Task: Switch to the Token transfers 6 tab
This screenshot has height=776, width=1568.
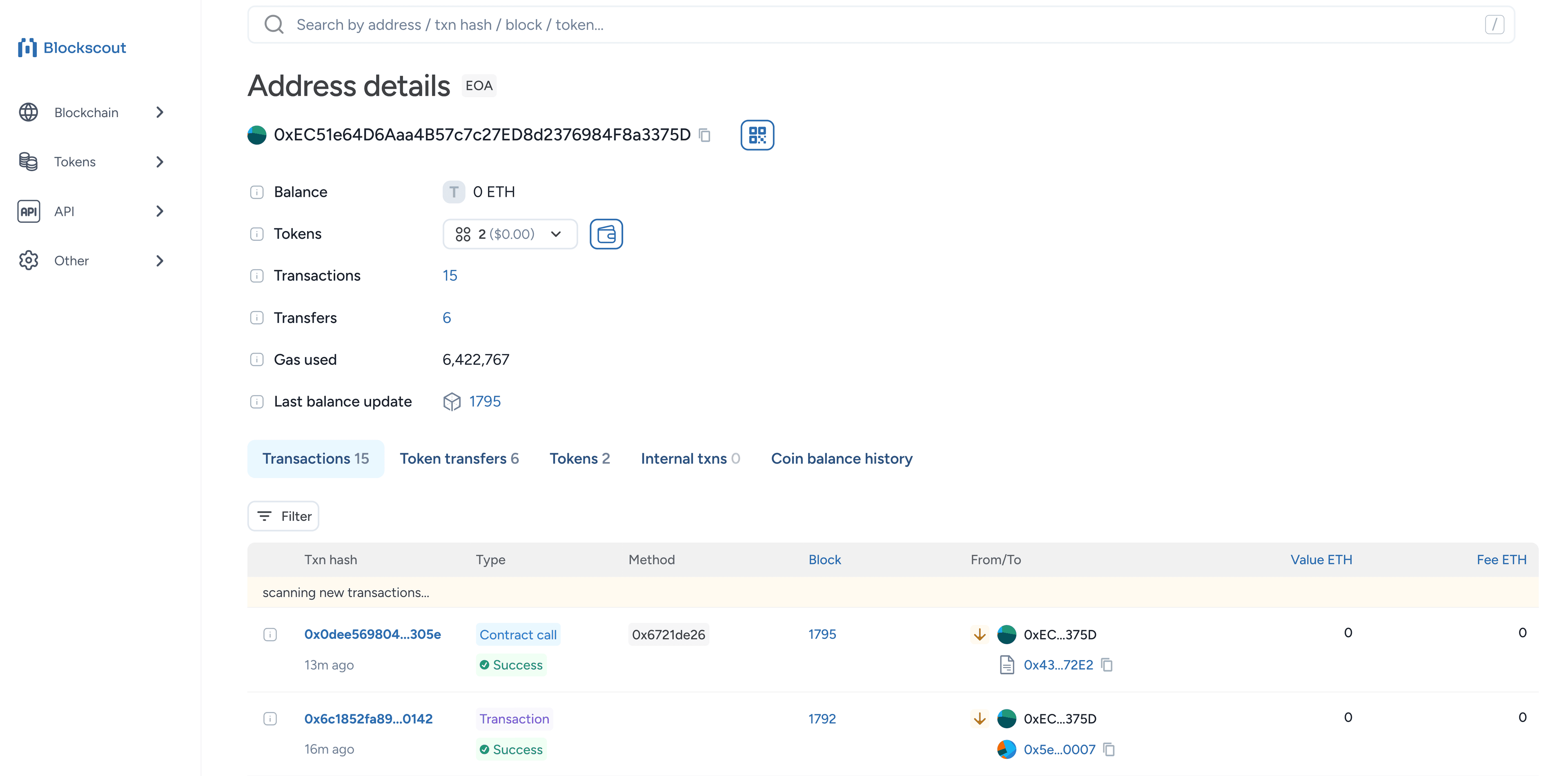Action: 459,458
